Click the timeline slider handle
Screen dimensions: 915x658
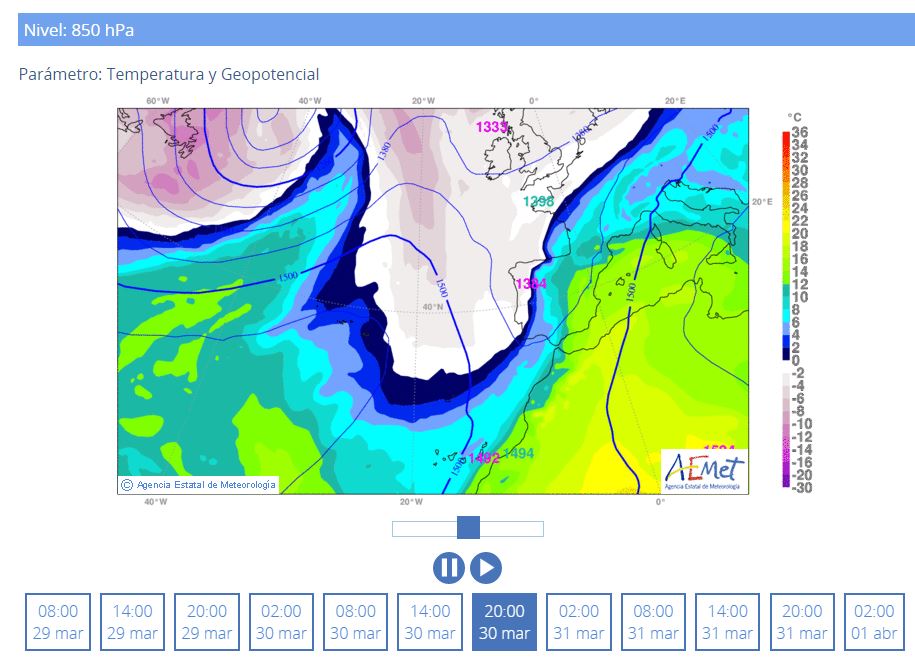coord(468,528)
